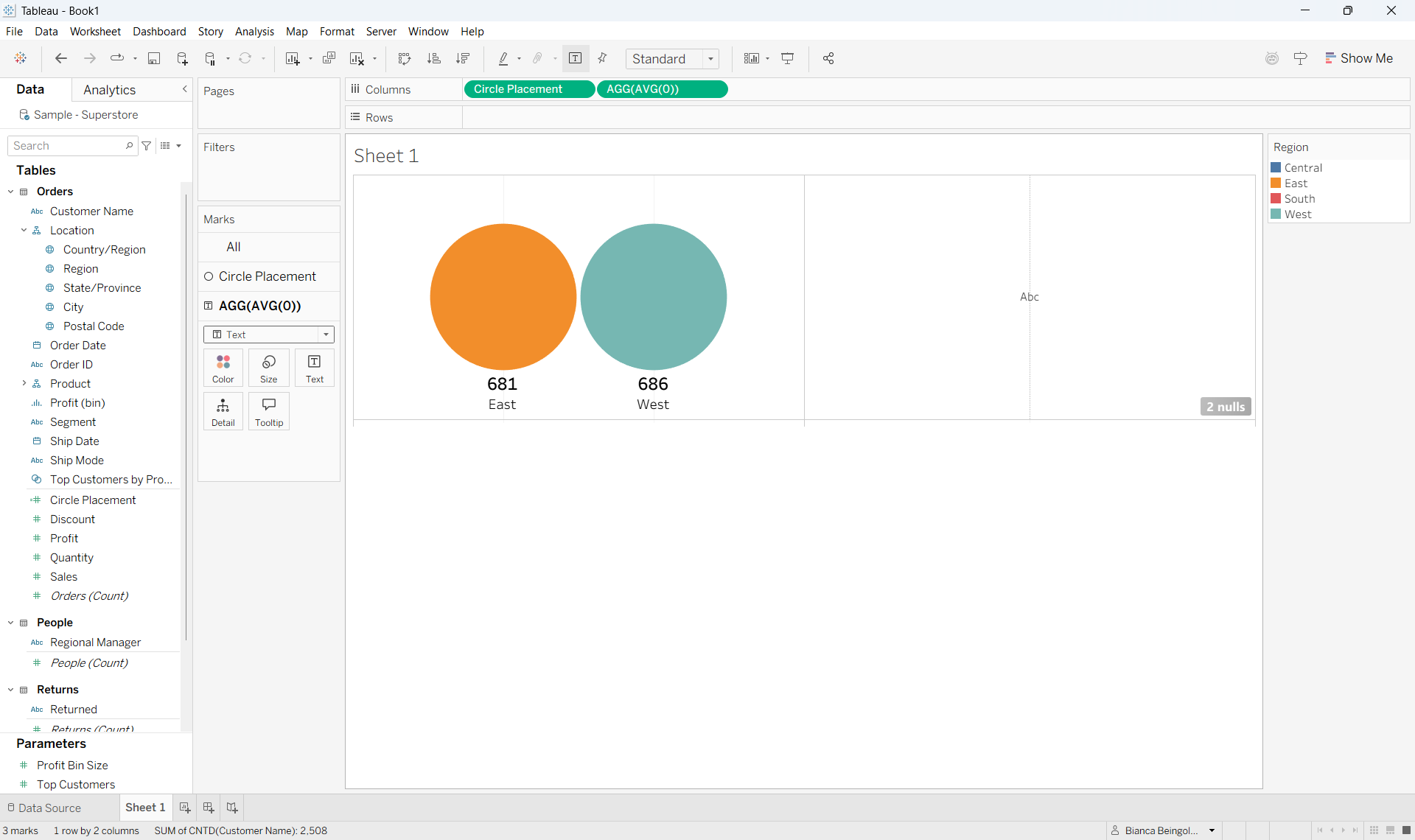Viewport: 1415px width, 840px height.
Task: Open the Analysis menu
Action: (x=254, y=31)
